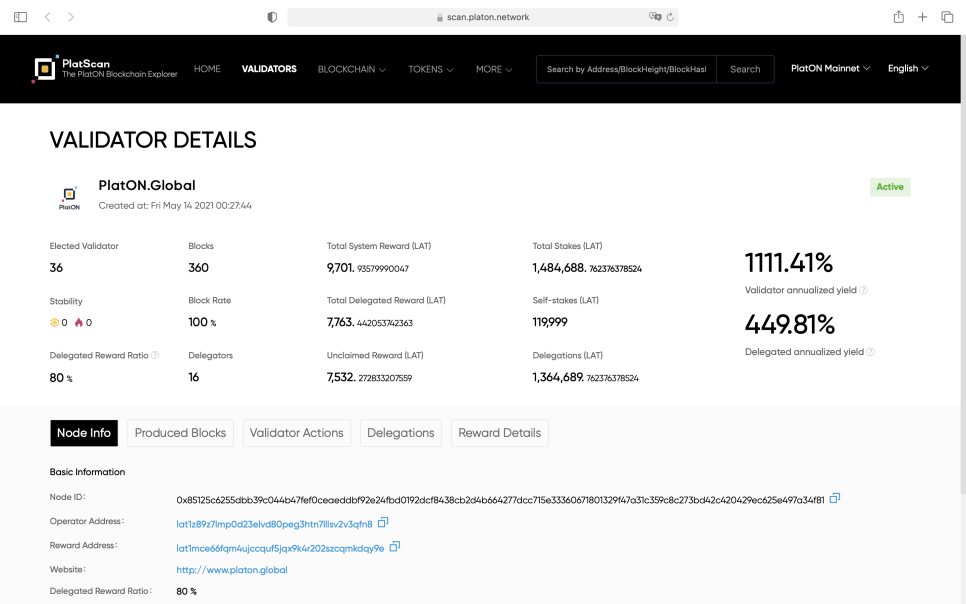Click the Active status badge
Screen dimensions: 966x604
coord(890,187)
